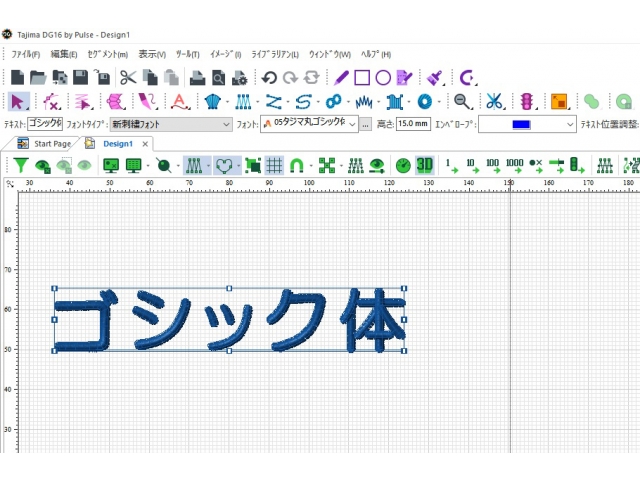The width and height of the screenshot is (640, 480).
Task: Click the zoom out magnifier tool
Action: (x=462, y=102)
